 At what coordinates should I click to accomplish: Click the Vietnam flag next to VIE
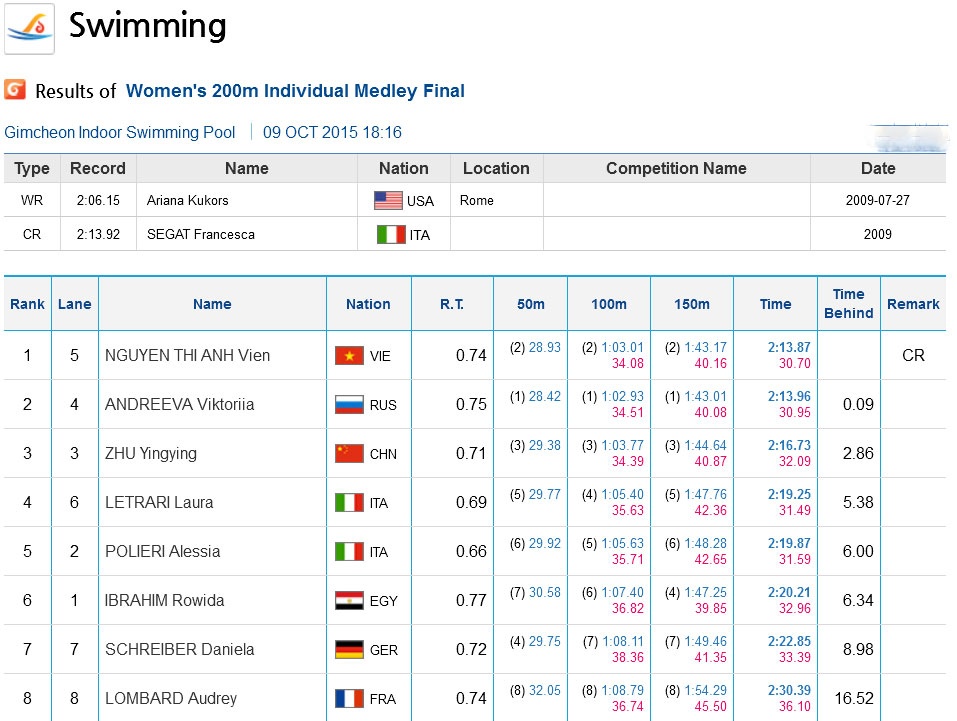point(349,356)
